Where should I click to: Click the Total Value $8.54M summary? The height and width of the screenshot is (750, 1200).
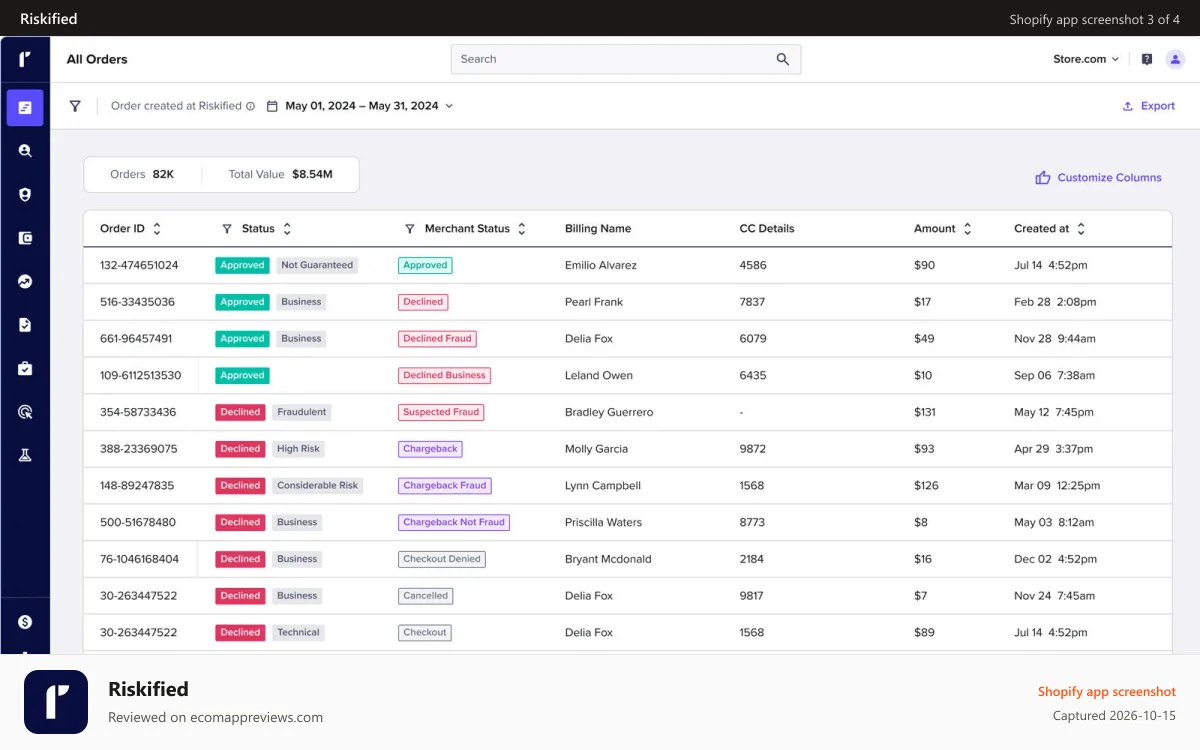281,174
